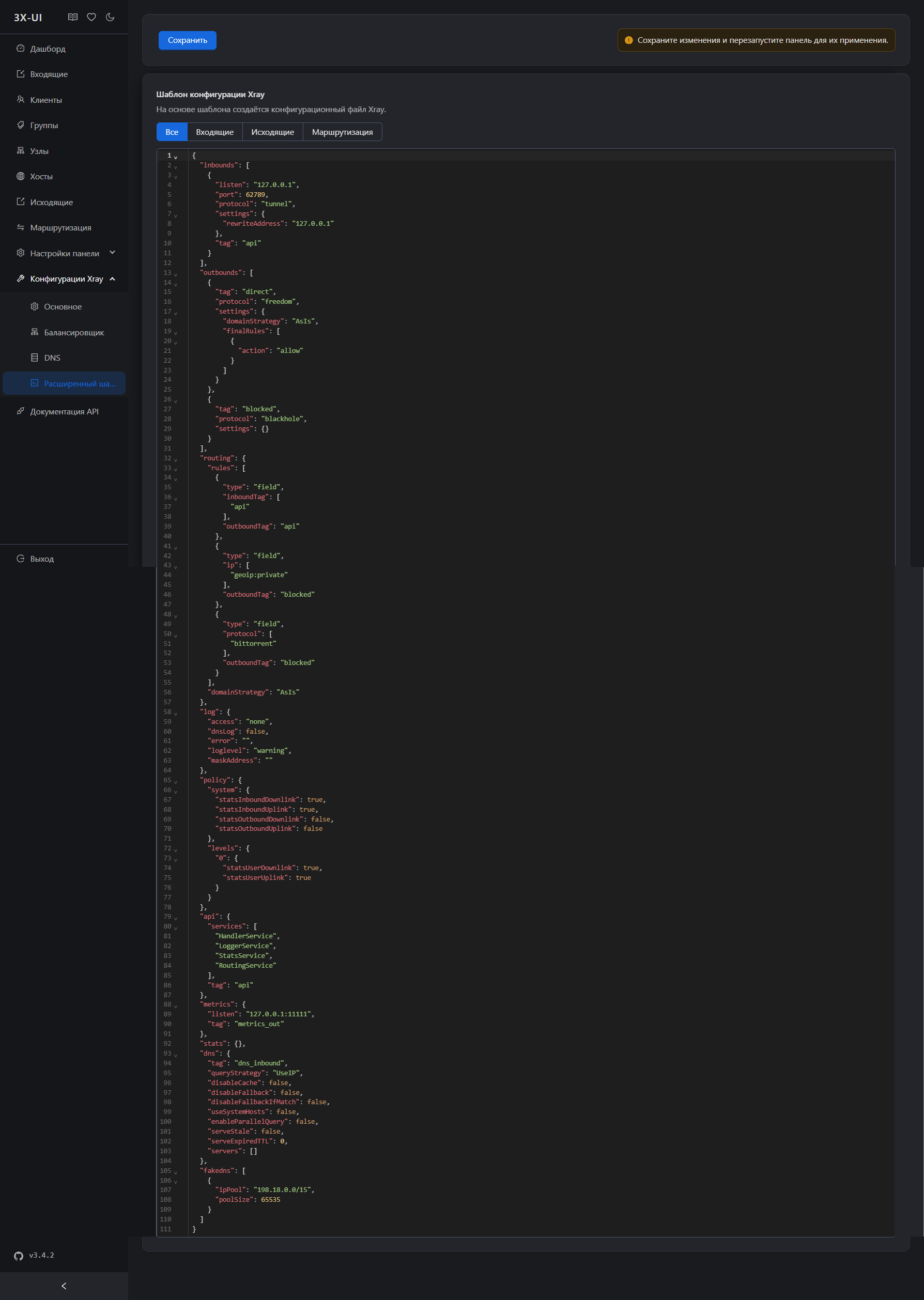Image resolution: width=924 pixels, height=1300 pixels.
Task: Click the "protocol": "tunnel" line
Action: click(255, 204)
